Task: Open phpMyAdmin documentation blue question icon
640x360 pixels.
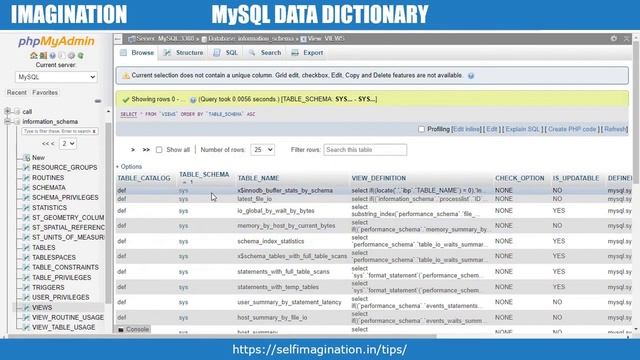Action: [x=52, y=55]
